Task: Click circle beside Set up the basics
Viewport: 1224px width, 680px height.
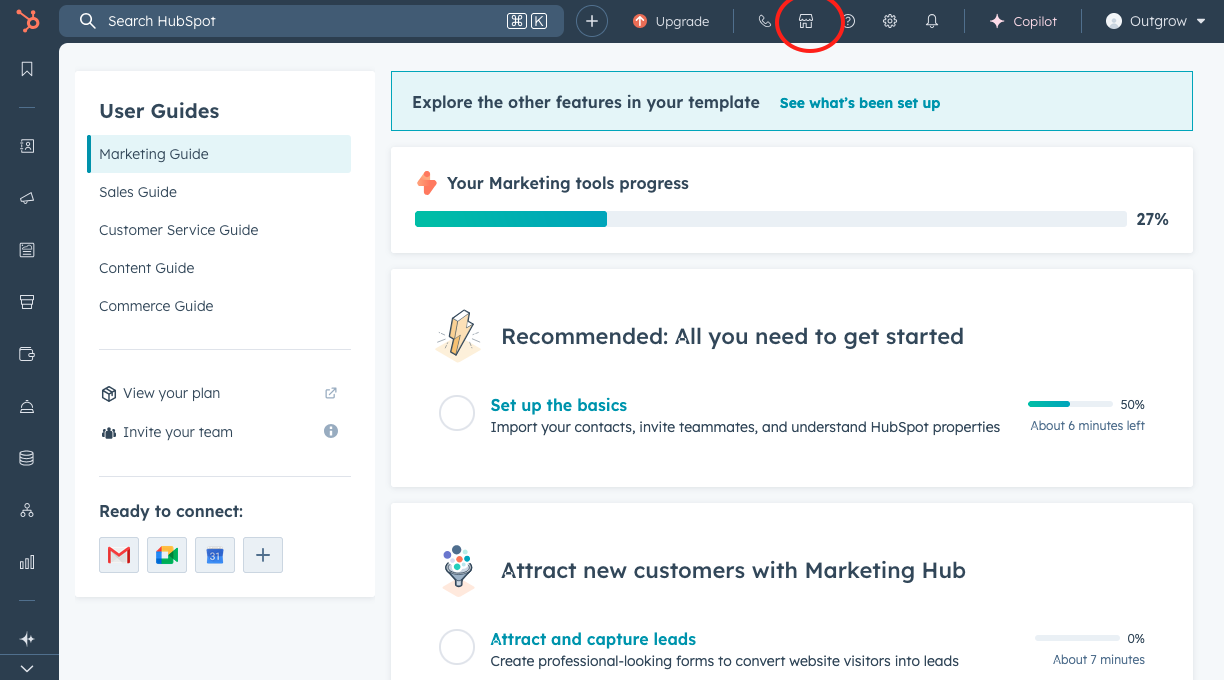Action: (x=457, y=413)
